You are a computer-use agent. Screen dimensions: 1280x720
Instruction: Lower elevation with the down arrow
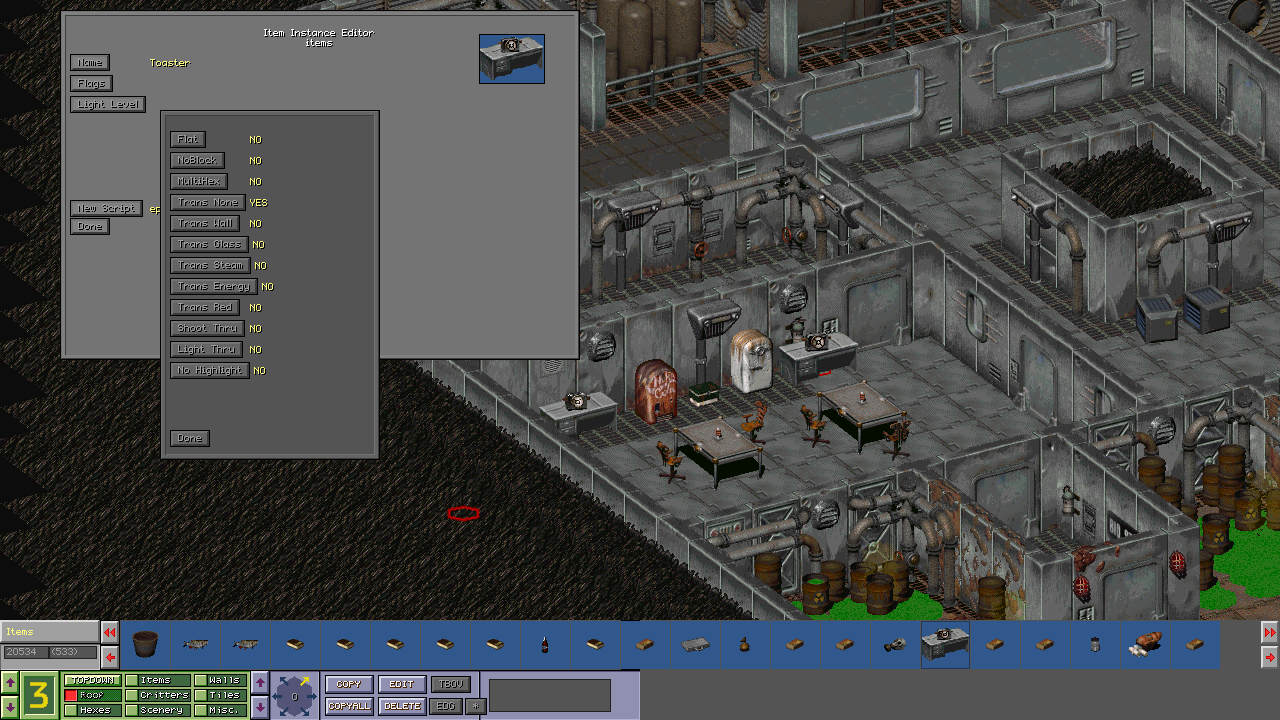click(x=10, y=706)
